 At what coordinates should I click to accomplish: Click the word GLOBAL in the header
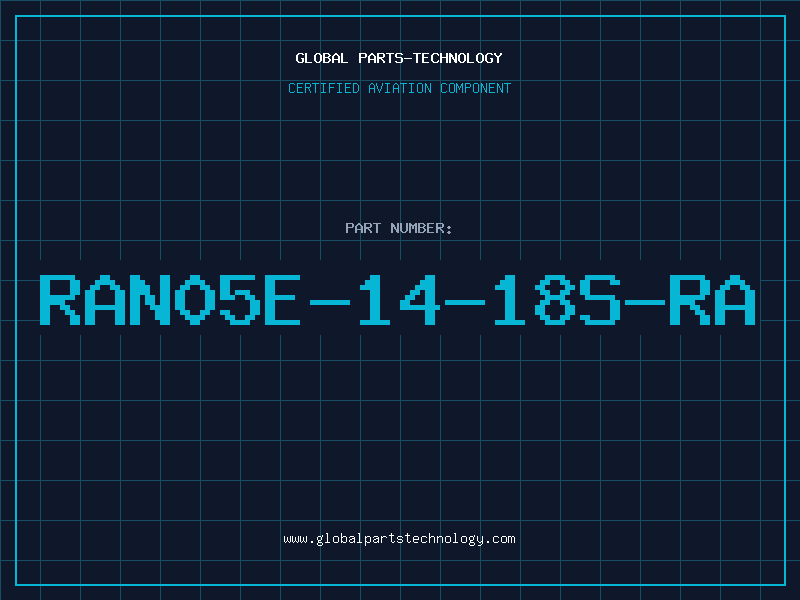pyautogui.click(x=321, y=58)
